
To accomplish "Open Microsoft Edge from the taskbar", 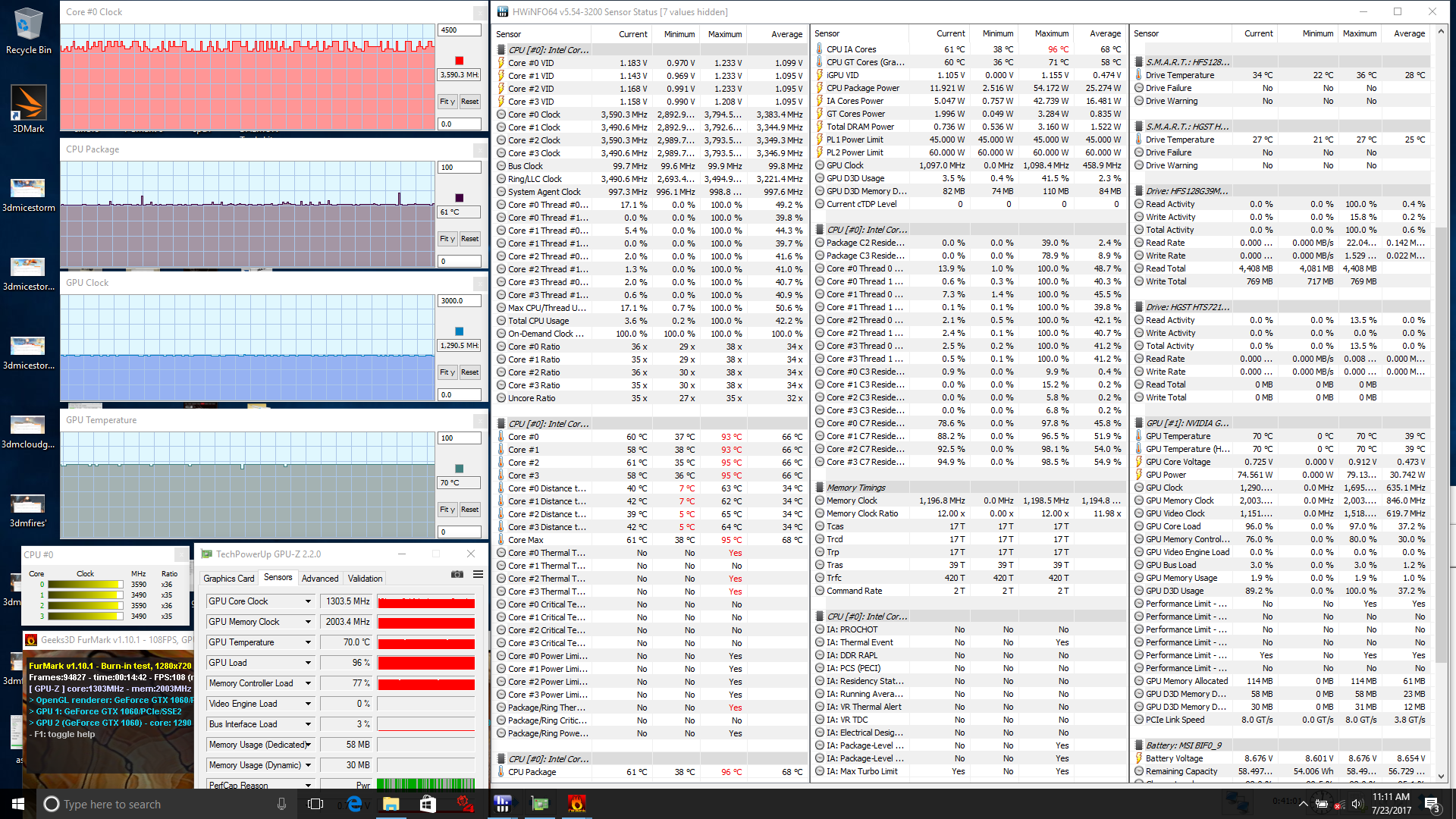I will click(354, 804).
